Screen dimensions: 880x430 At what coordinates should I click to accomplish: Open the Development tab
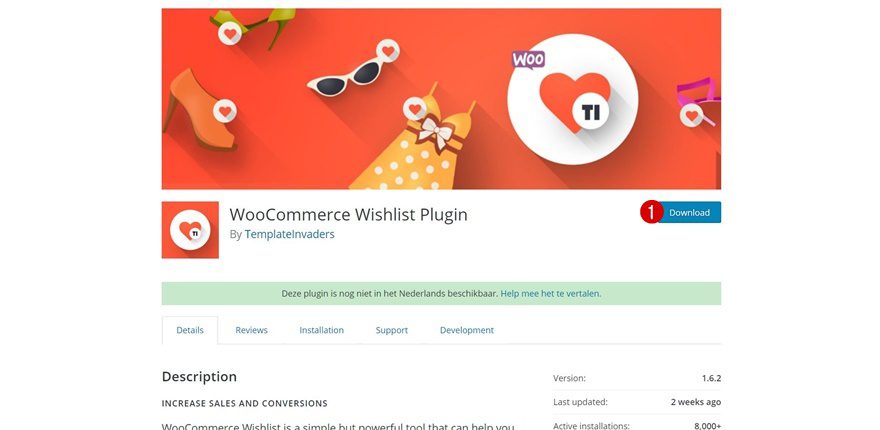467,330
